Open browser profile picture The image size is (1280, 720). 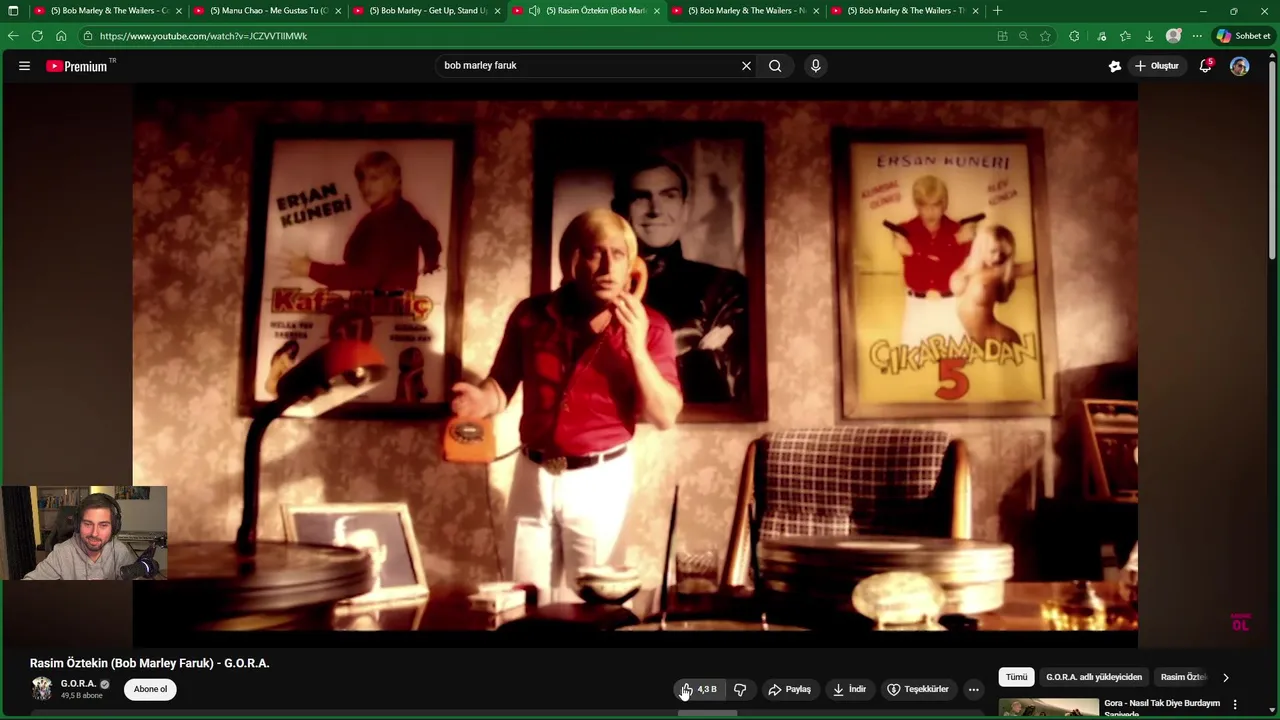point(1174,36)
